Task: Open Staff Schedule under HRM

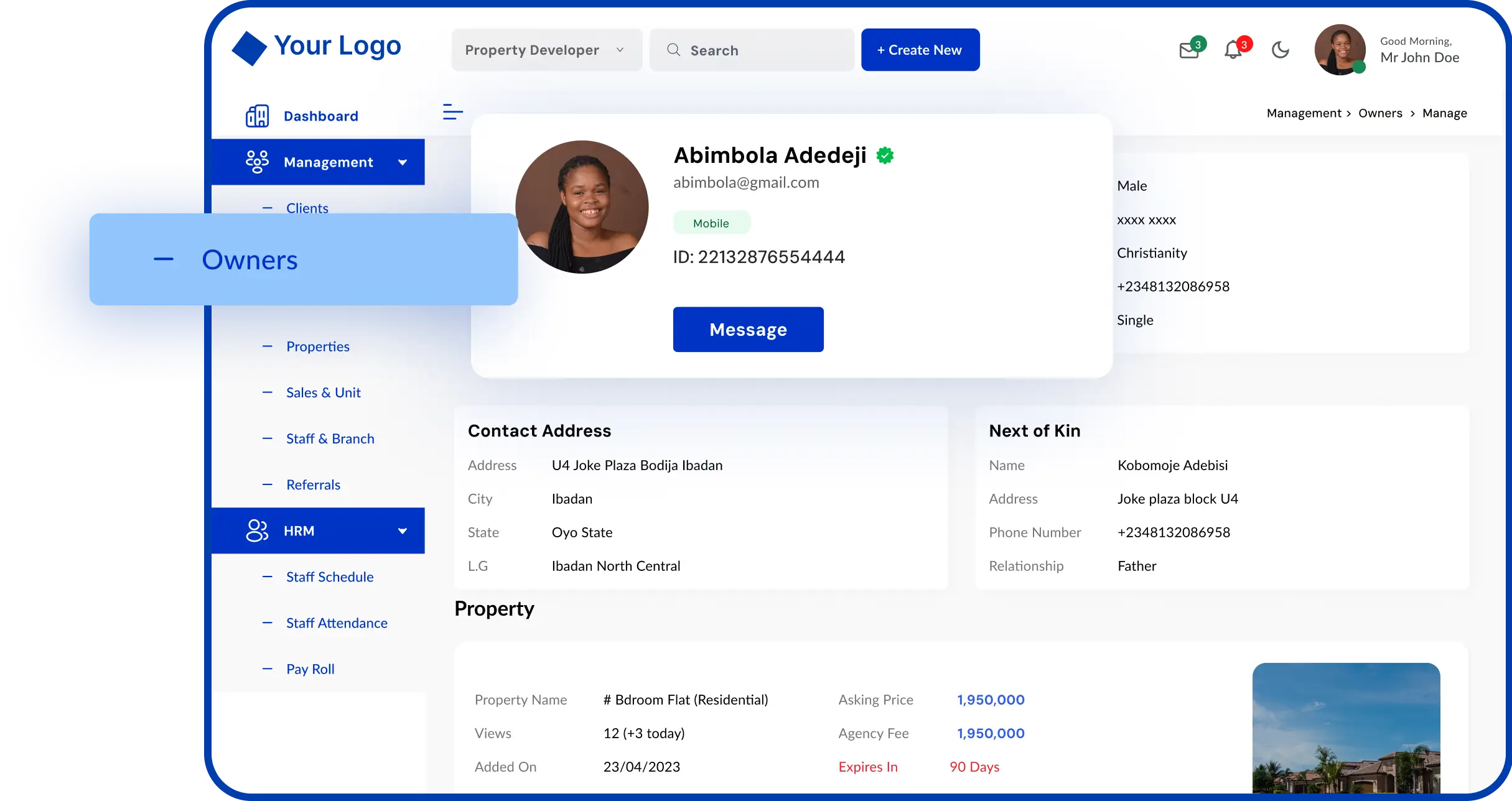Action: pos(330,576)
